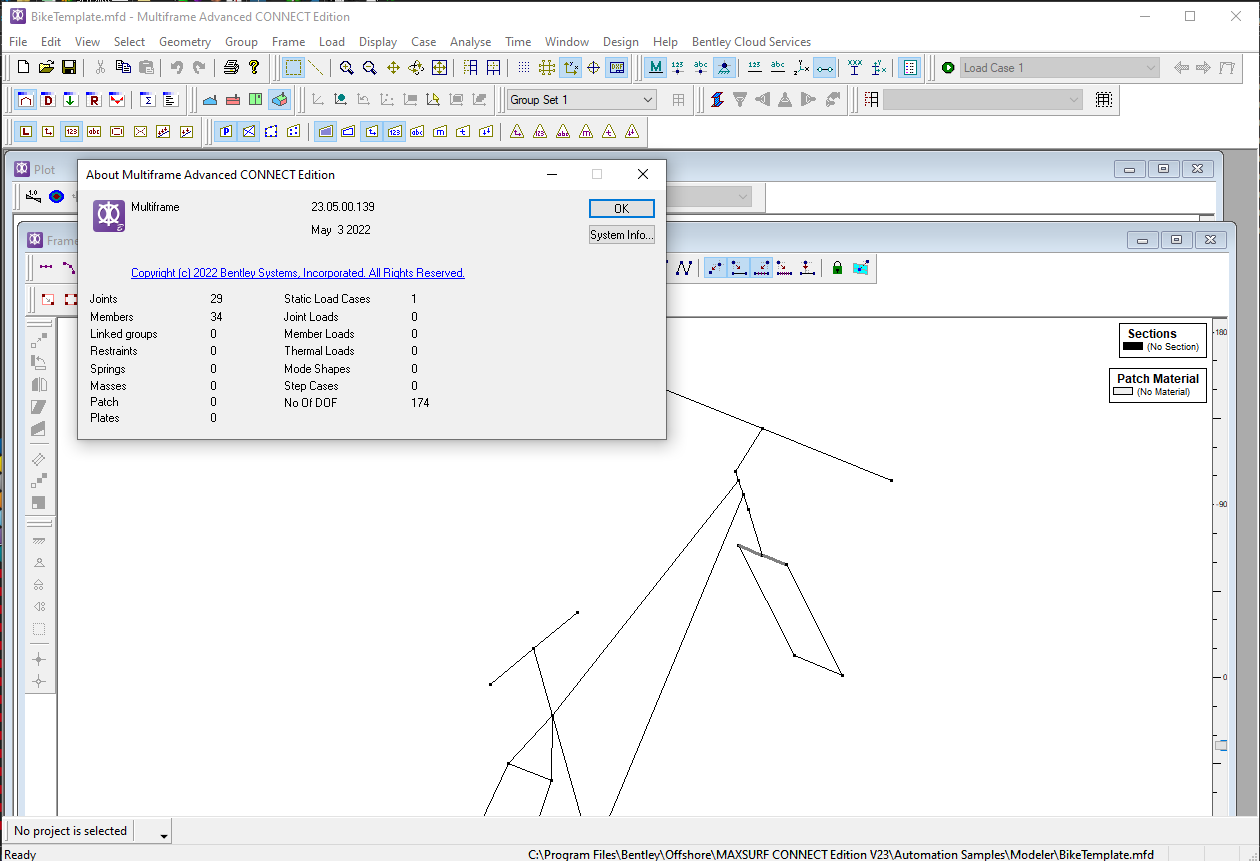Viewport: 1260px width, 861px height.
Task: Click the red R results window icon
Action: coord(93,100)
